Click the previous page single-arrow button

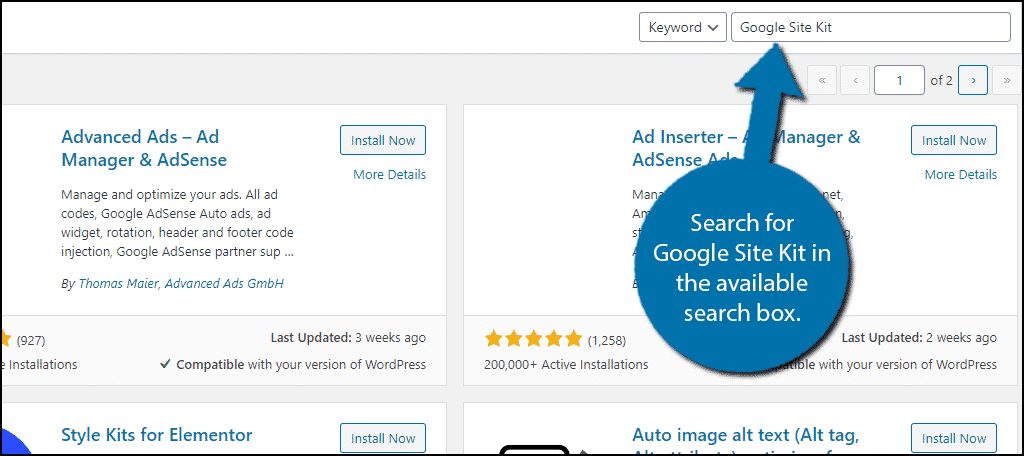pos(856,80)
